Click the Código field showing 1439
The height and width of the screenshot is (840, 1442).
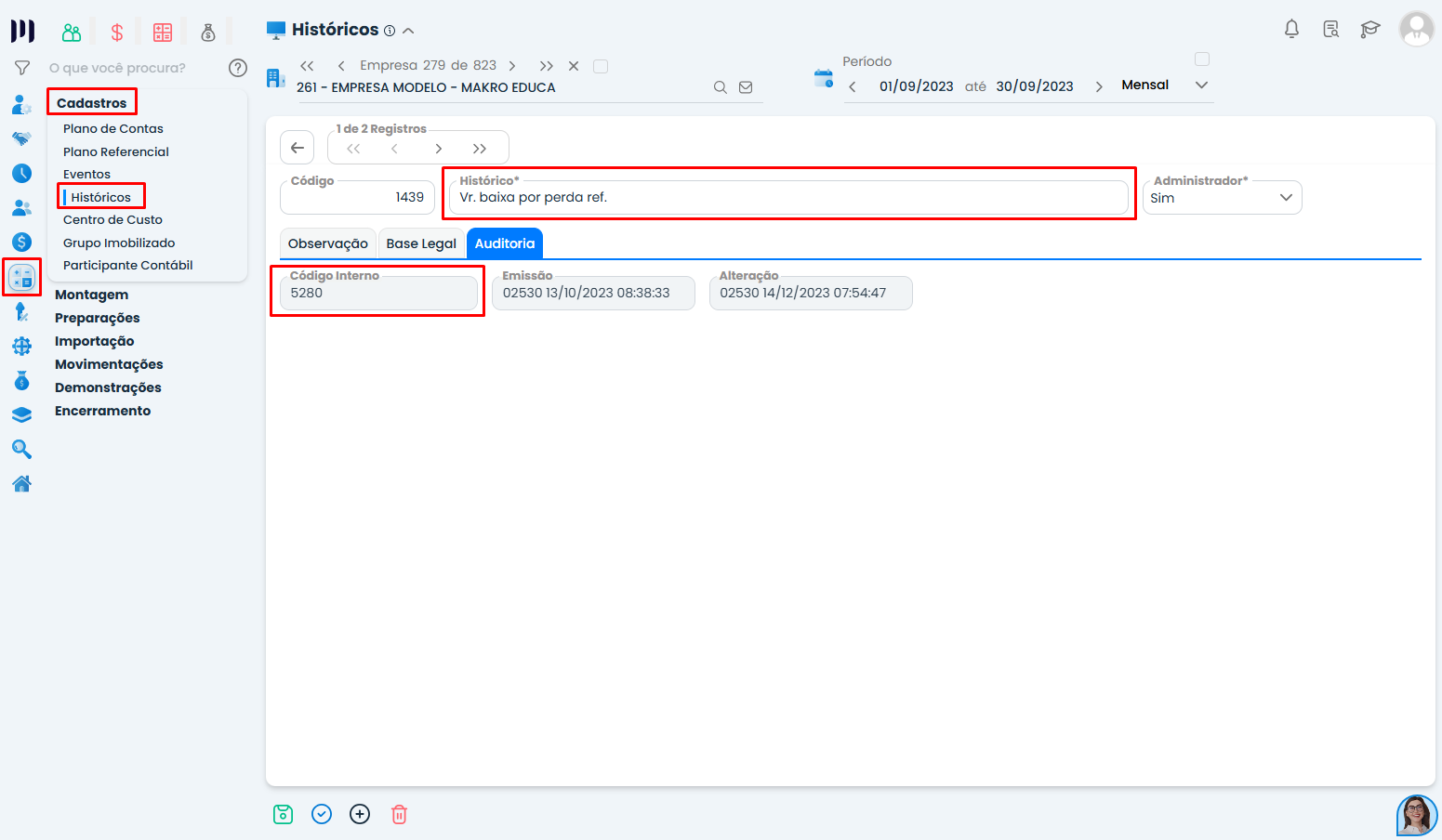click(357, 198)
